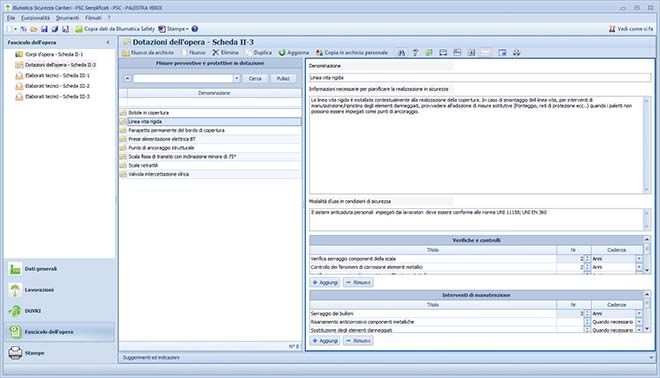Select Elaborati tecnici - Scheda III-2
Screen dimensions: 660x378
pyautogui.click(x=57, y=86)
